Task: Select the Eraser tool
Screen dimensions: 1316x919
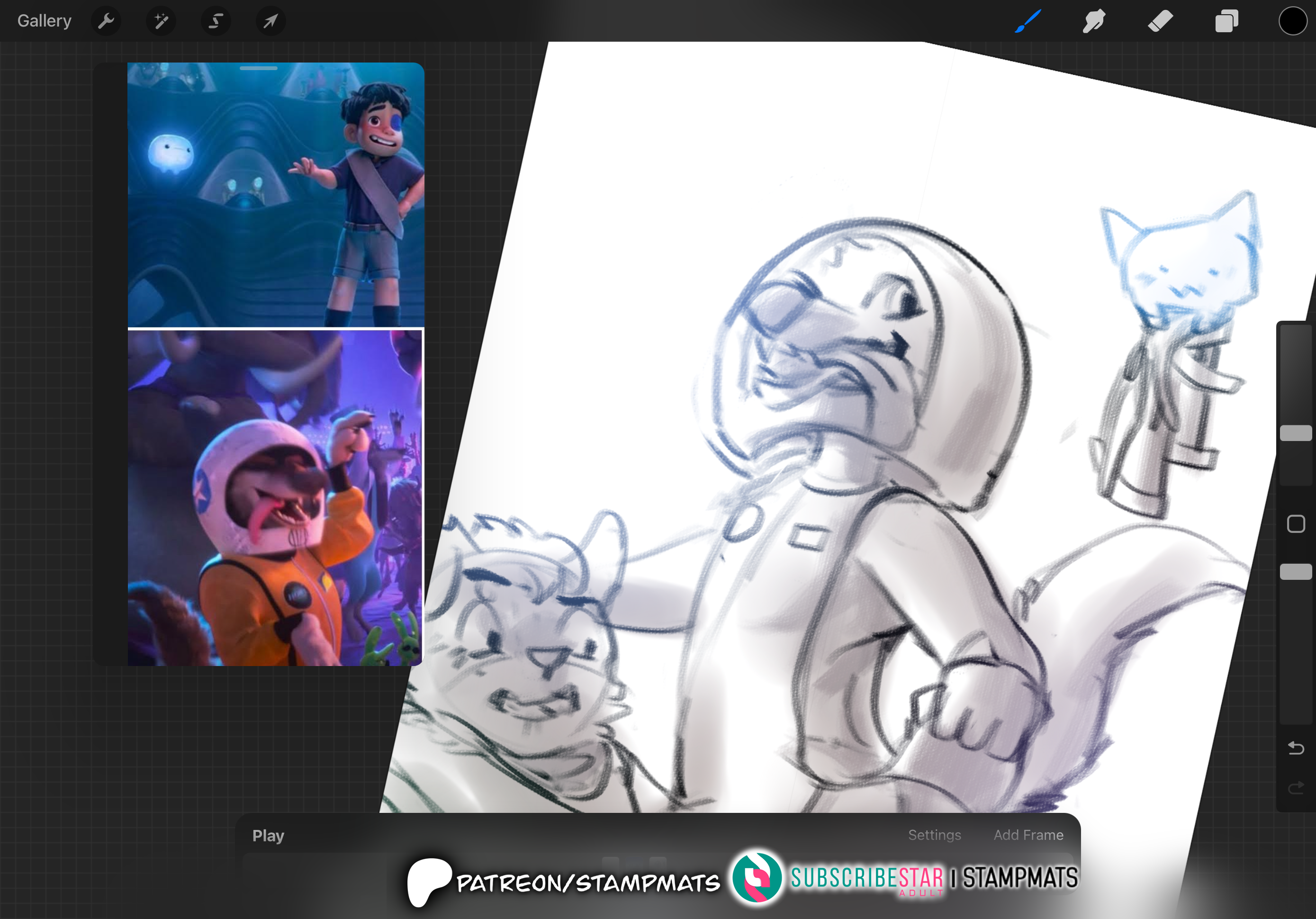Action: (x=1160, y=21)
